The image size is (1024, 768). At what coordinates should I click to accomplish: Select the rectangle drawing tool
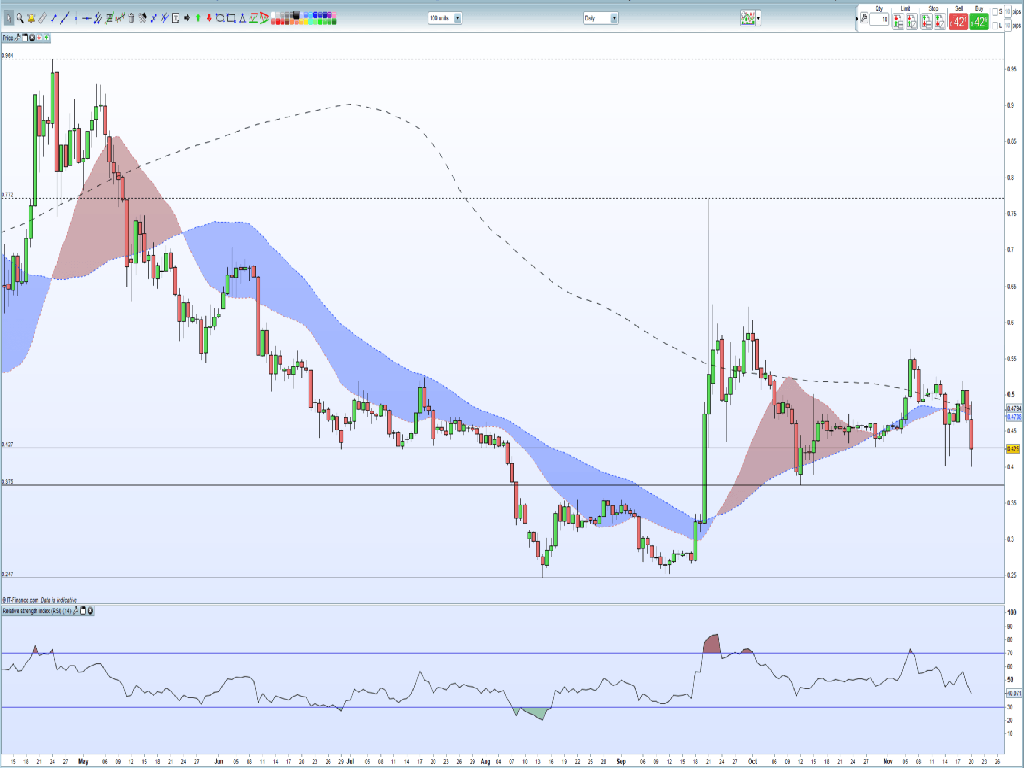coord(233,18)
